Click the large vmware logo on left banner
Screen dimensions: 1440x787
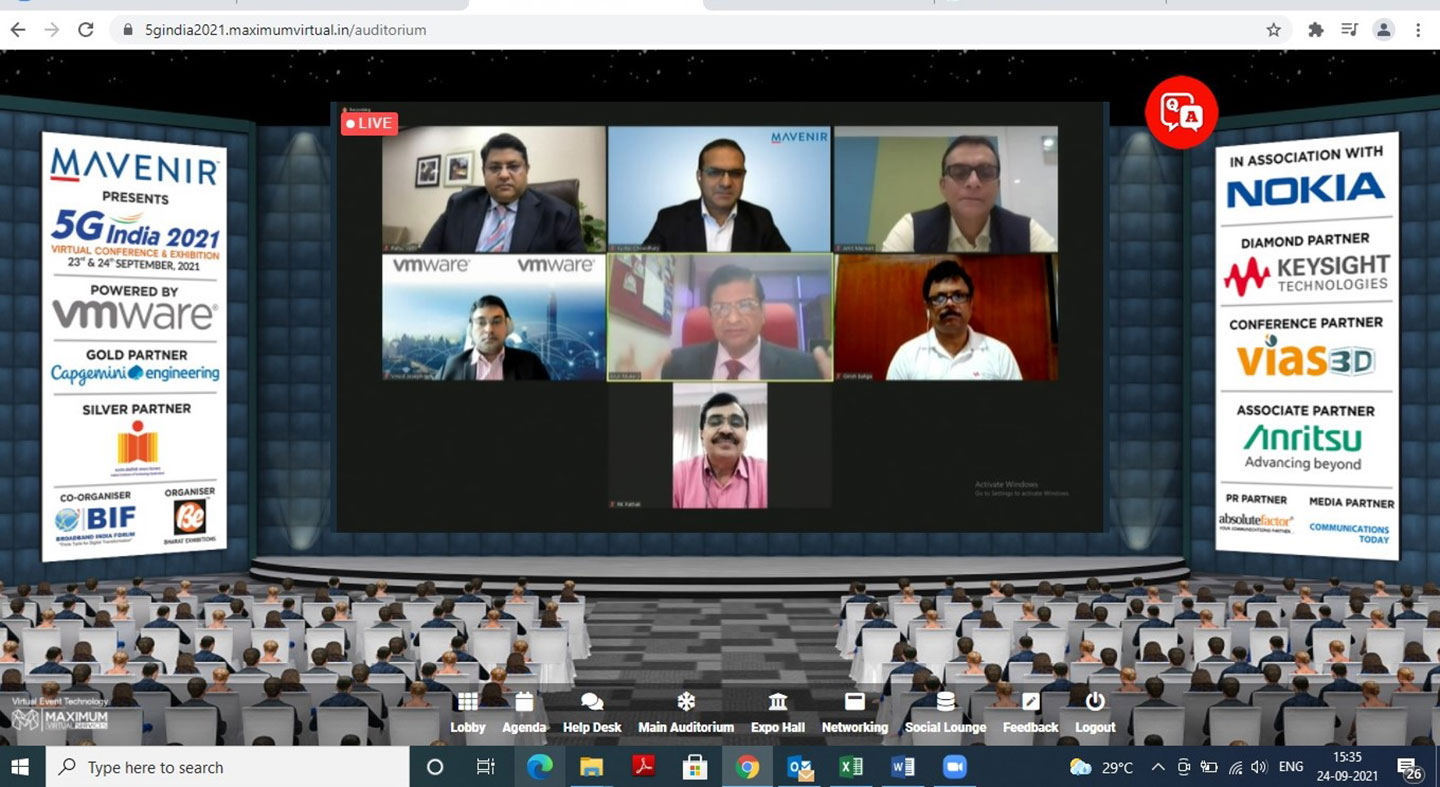135,316
